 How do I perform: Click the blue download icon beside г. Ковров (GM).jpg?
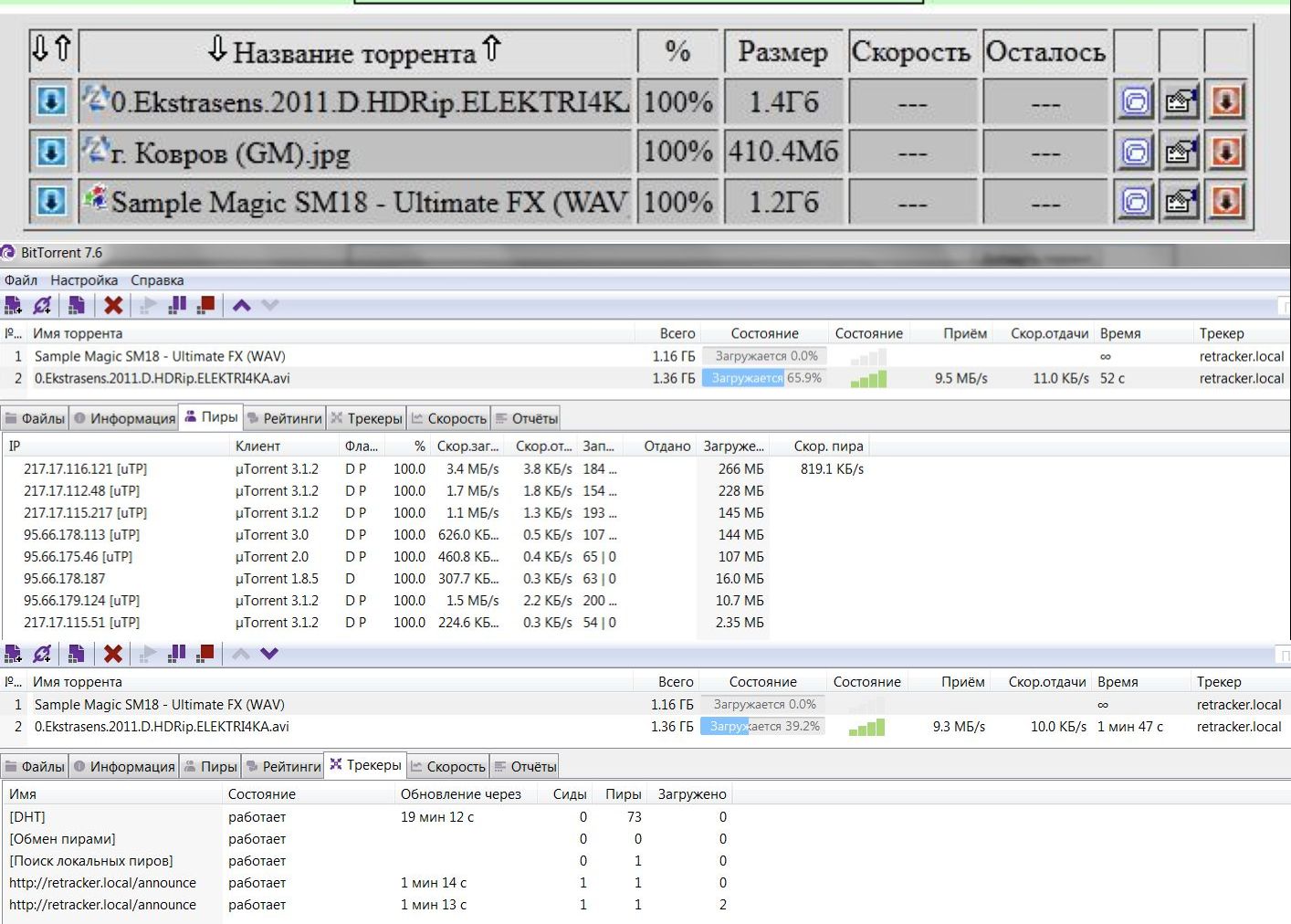51,152
